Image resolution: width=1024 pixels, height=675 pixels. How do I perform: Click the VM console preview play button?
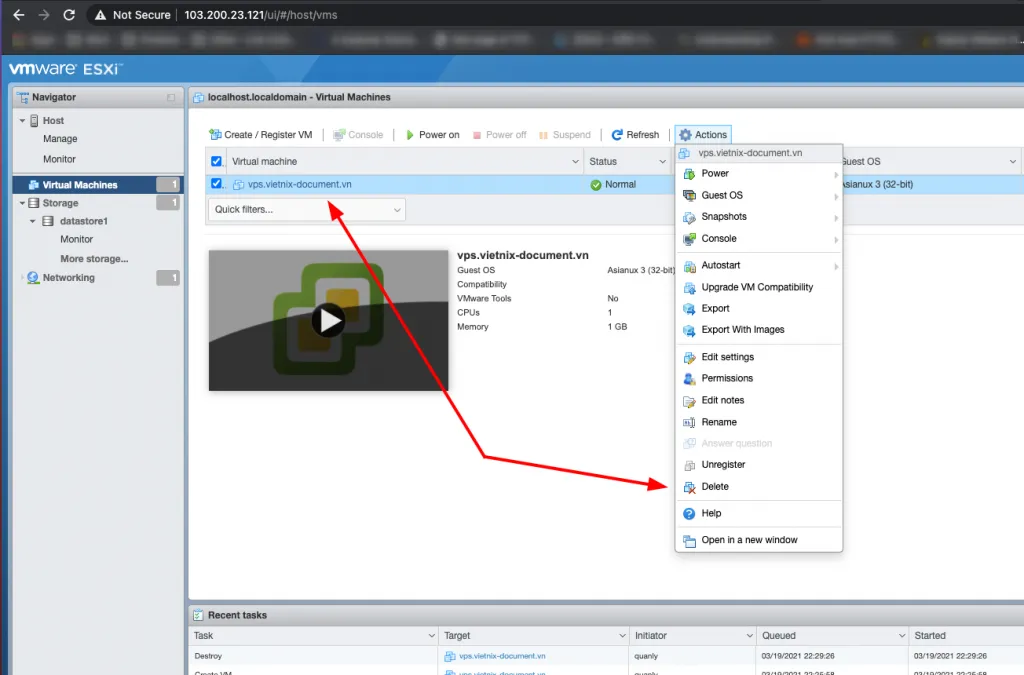click(328, 321)
